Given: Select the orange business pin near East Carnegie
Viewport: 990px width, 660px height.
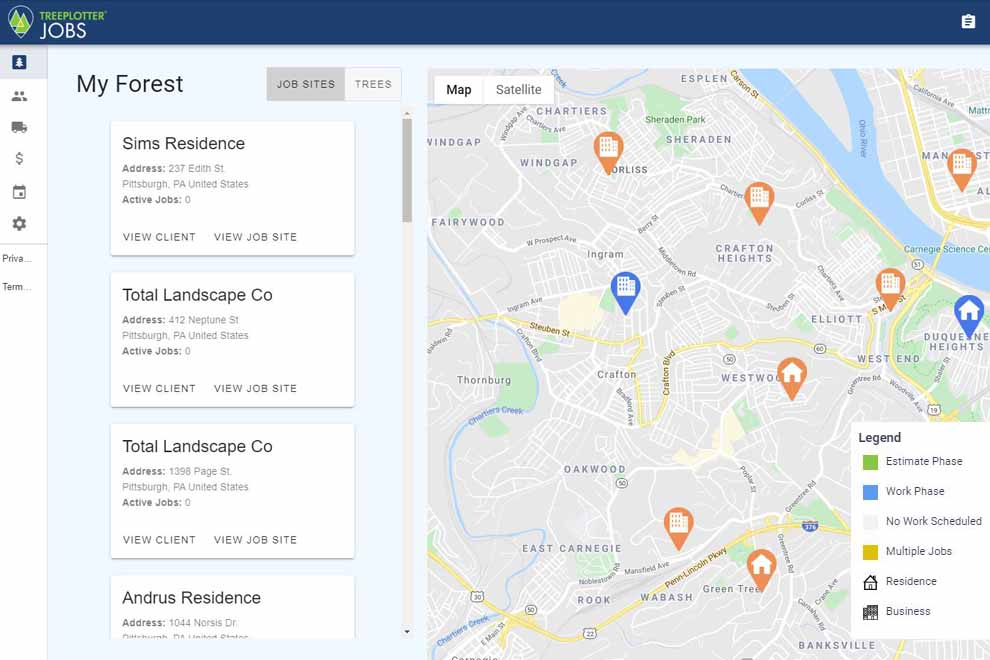Looking at the screenshot, I should 679,528.
